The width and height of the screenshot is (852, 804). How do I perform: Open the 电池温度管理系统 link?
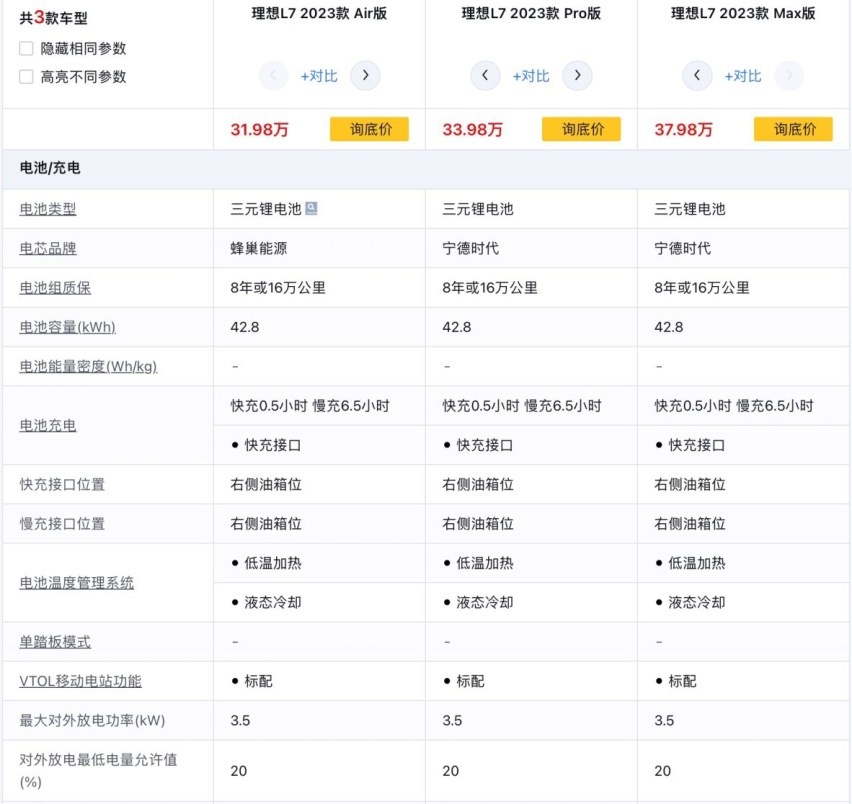coord(77,583)
